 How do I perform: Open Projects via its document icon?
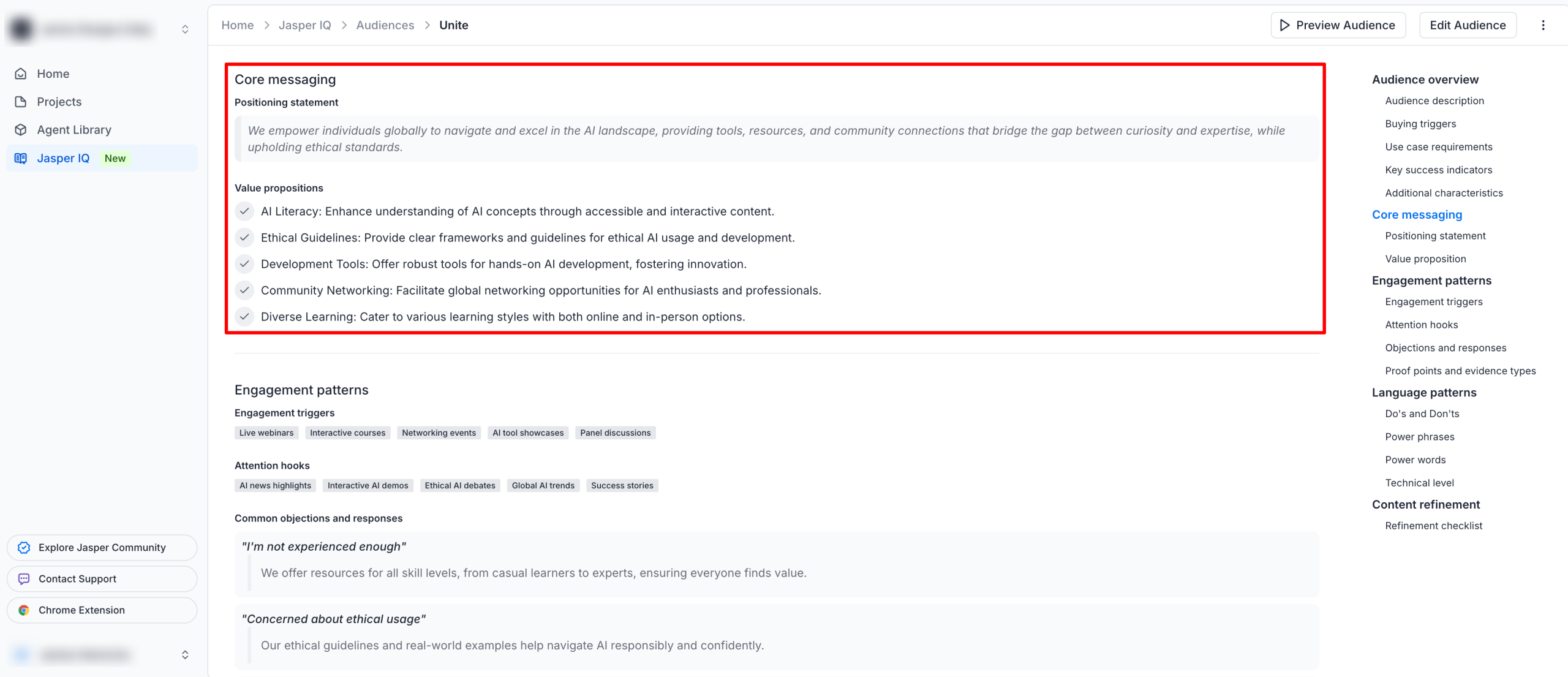click(21, 102)
